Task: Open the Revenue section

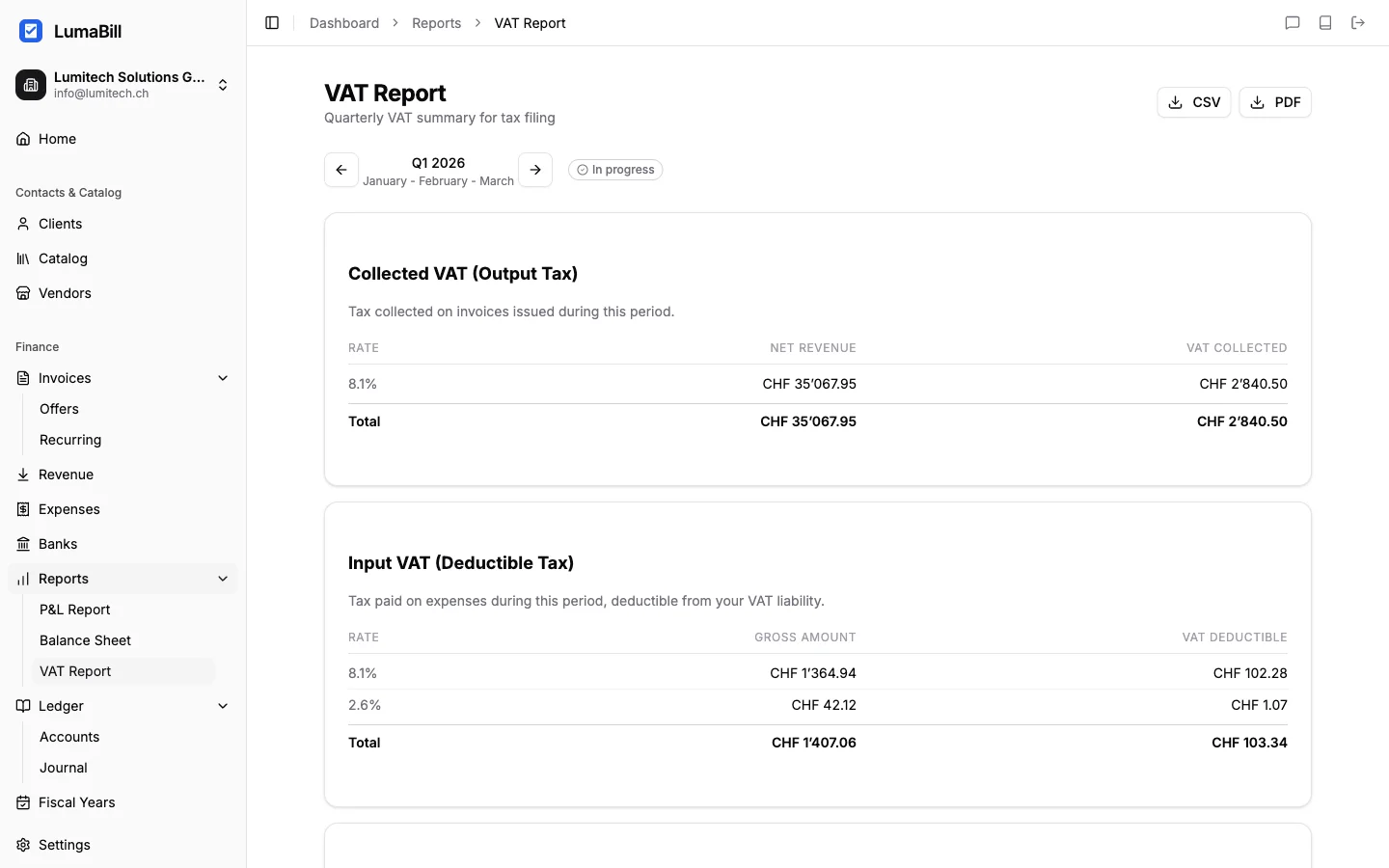Action: [x=65, y=475]
